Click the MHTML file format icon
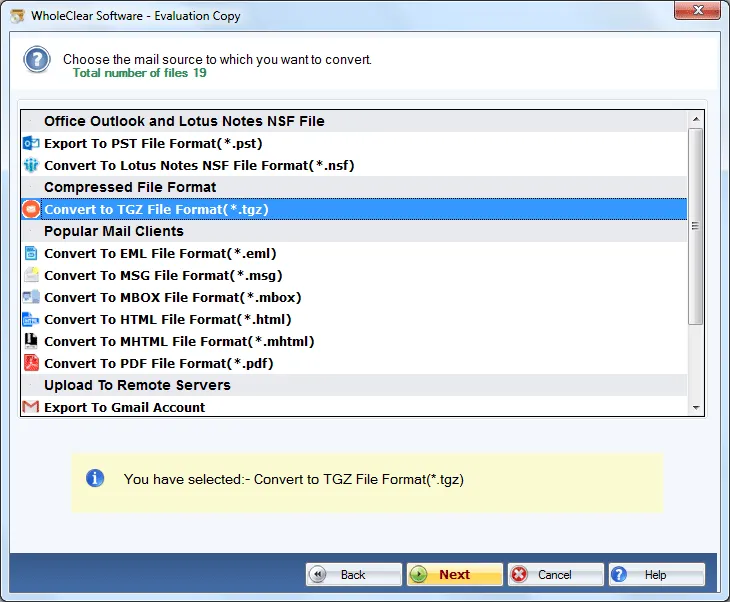The height and width of the screenshot is (602, 730). click(x=31, y=341)
